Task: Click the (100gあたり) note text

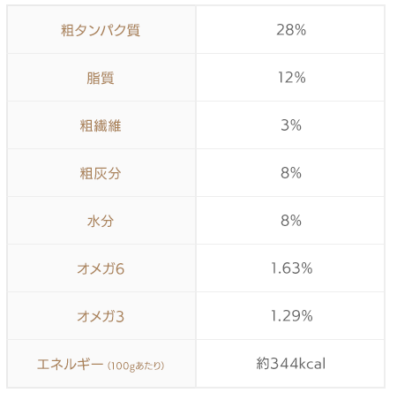Action: click(136, 366)
